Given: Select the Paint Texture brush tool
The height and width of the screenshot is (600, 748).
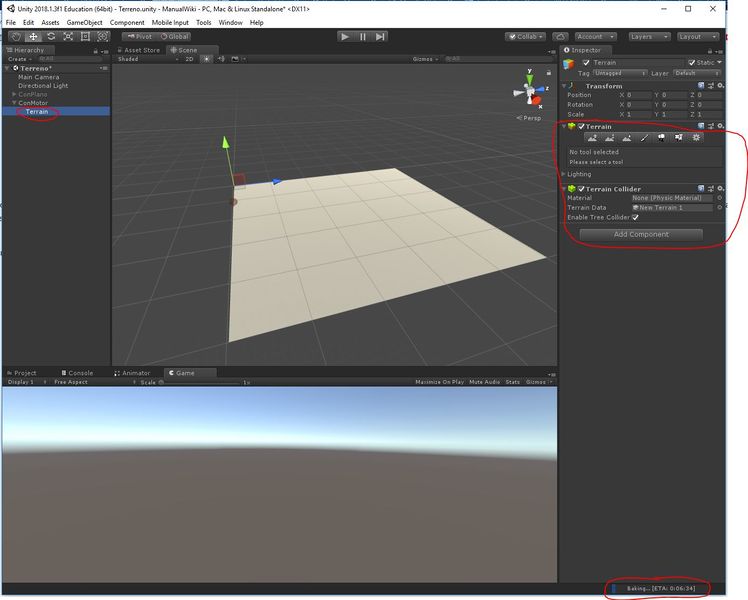Looking at the screenshot, I should point(644,138).
